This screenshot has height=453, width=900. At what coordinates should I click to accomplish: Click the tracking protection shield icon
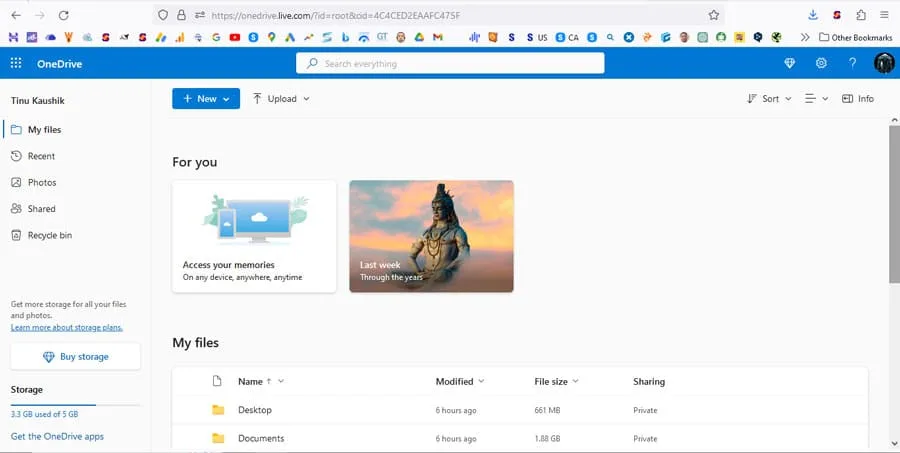pos(163,16)
